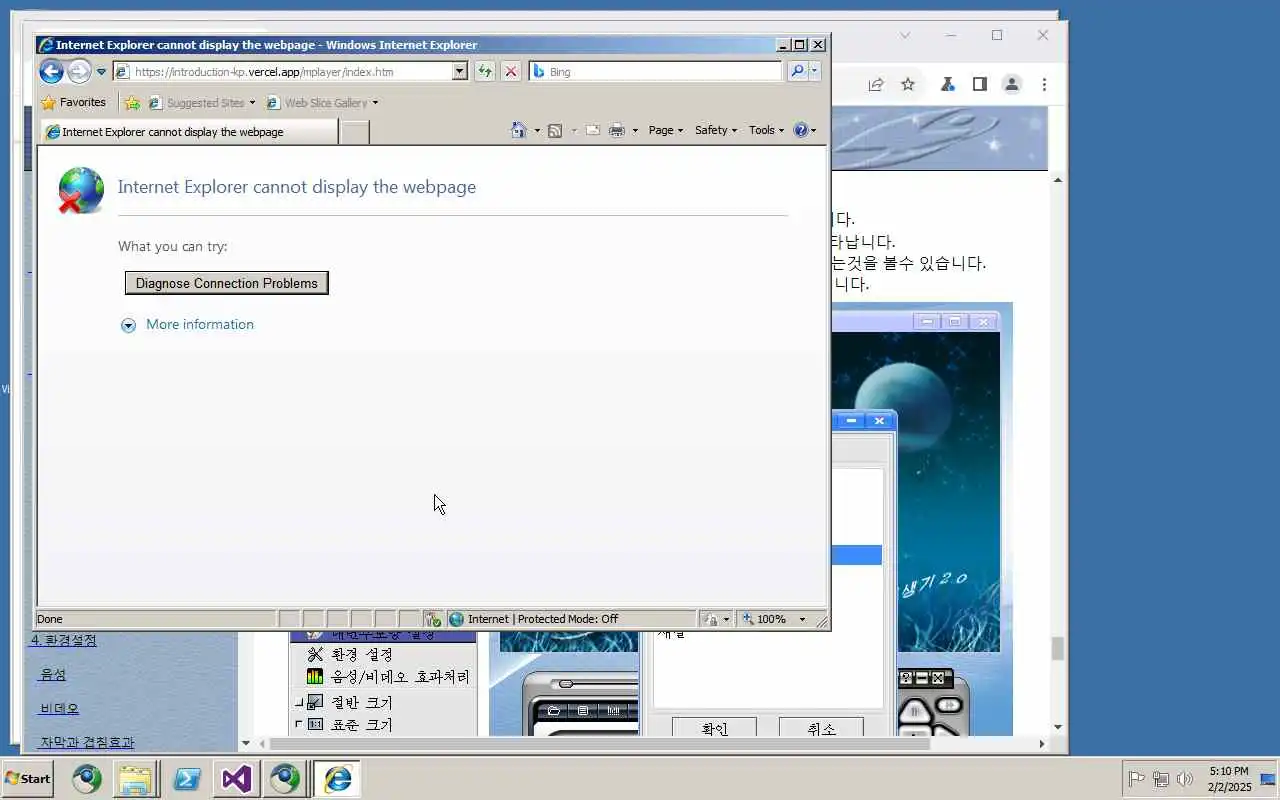
Task: Expand Home button dropdown arrow
Action: [x=537, y=130]
